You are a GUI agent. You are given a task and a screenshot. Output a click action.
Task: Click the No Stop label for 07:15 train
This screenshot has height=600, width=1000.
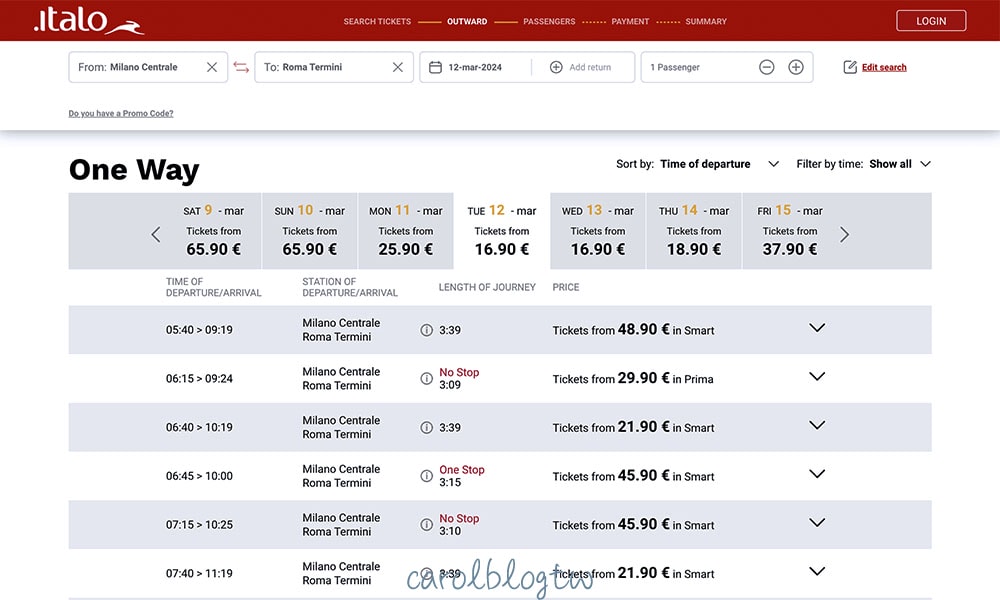459,518
